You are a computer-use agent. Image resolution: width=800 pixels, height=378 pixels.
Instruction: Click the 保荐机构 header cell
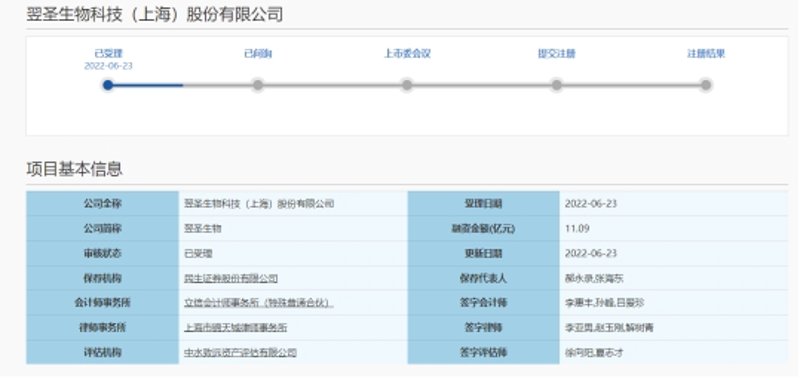pyautogui.click(x=103, y=279)
